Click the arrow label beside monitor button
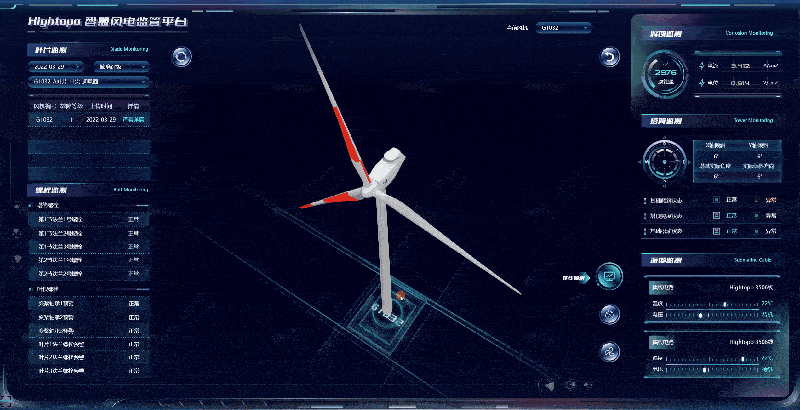 tap(576, 278)
